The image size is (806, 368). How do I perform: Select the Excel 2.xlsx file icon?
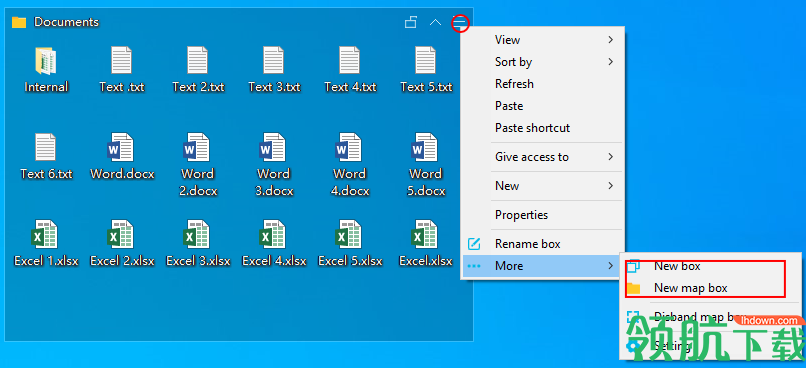pos(121,234)
